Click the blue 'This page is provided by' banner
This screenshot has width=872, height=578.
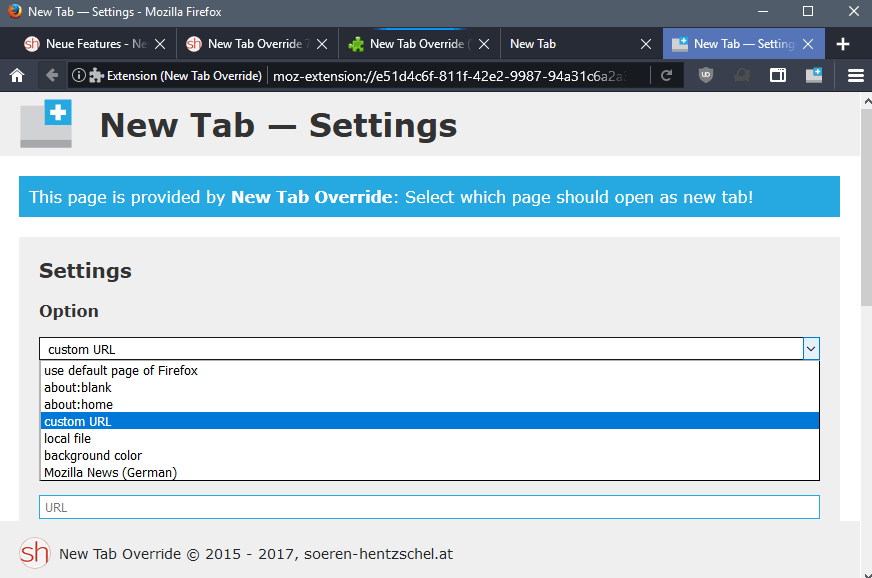[x=429, y=196]
